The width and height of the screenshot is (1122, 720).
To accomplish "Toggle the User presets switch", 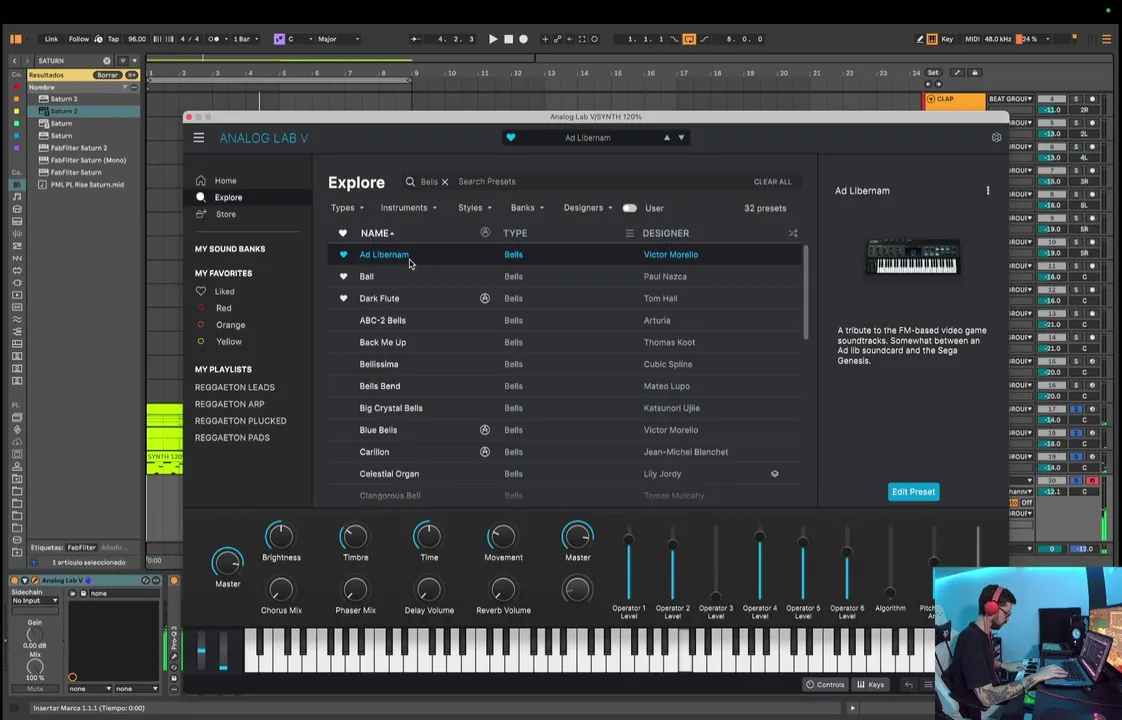I will 630,208.
